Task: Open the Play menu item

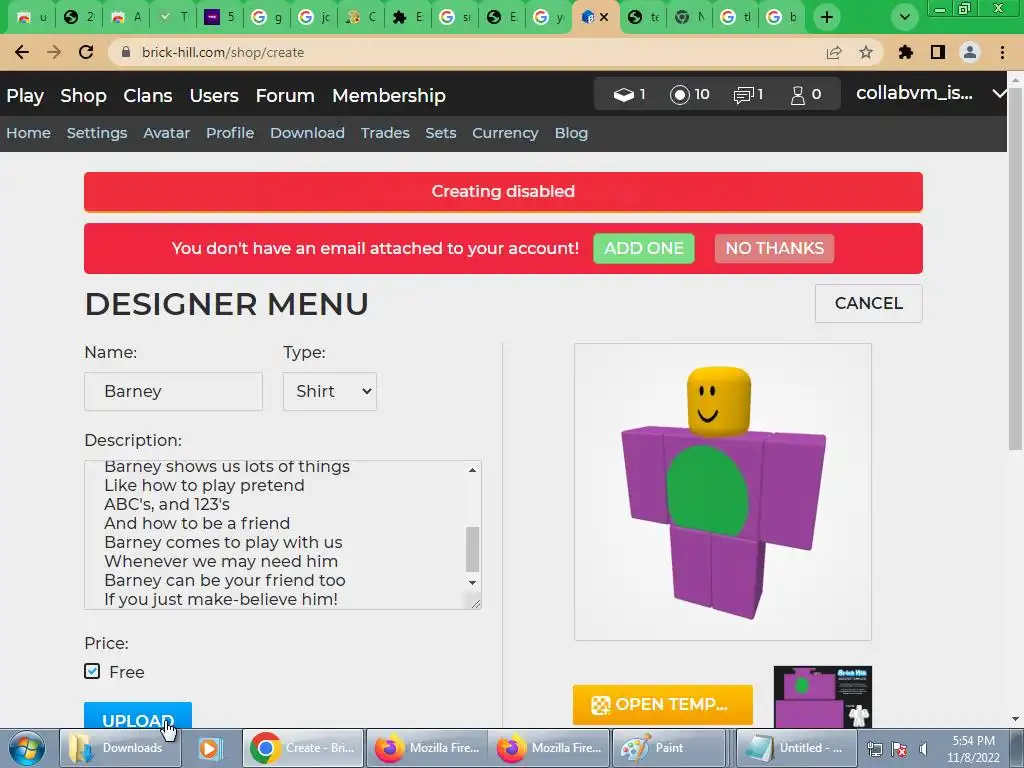Action: click(25, 95)
